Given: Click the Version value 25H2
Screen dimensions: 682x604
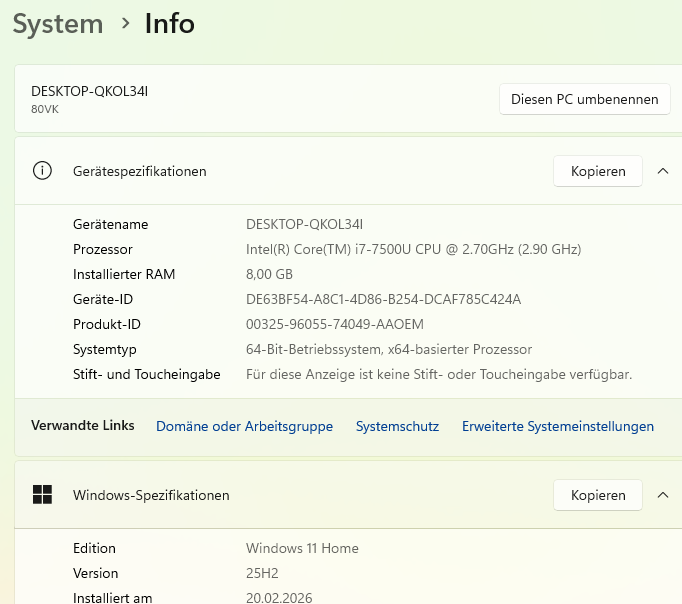Looking at the screenshot, I should 264,573.
